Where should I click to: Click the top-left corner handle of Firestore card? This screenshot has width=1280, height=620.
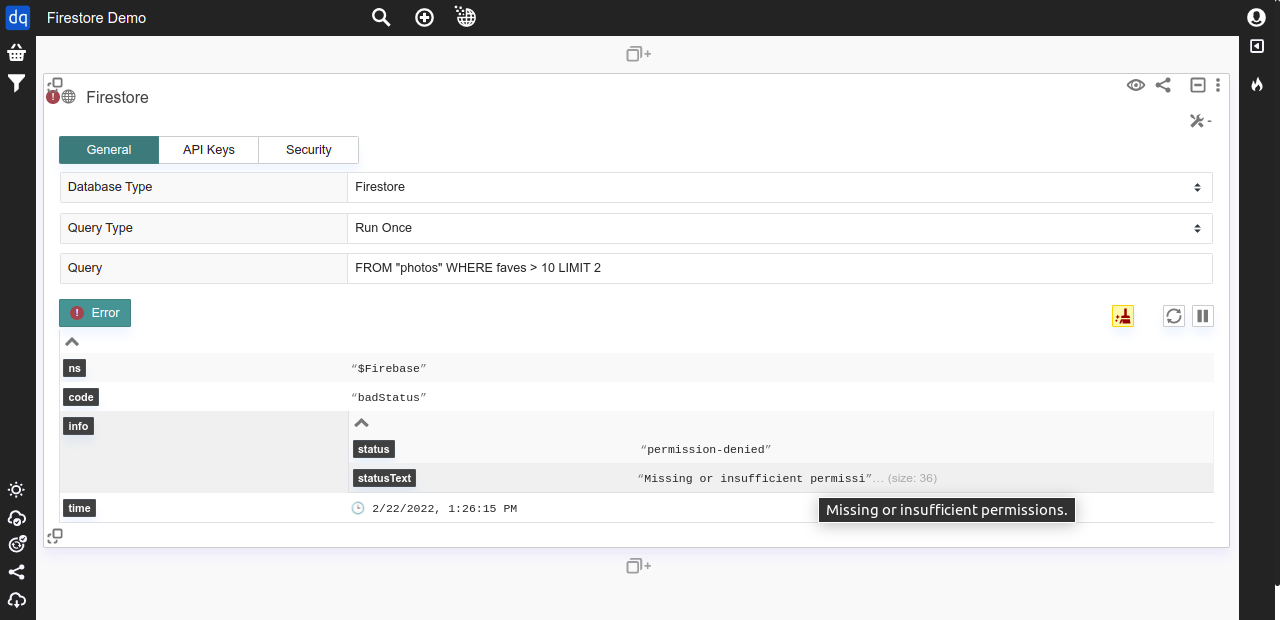pos(55,84)
